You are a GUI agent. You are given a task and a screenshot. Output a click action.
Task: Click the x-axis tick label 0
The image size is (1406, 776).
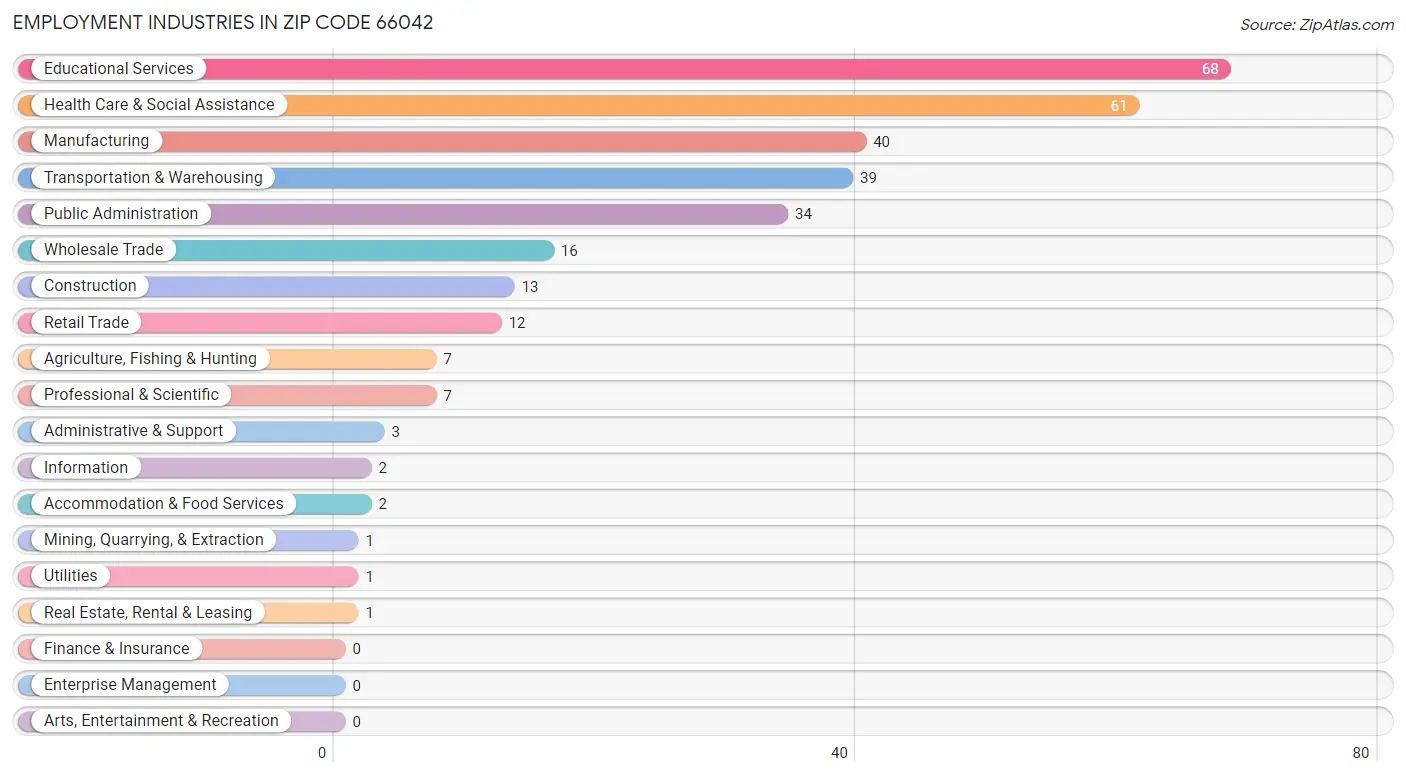pyautogui.click(x=322, y=753)
